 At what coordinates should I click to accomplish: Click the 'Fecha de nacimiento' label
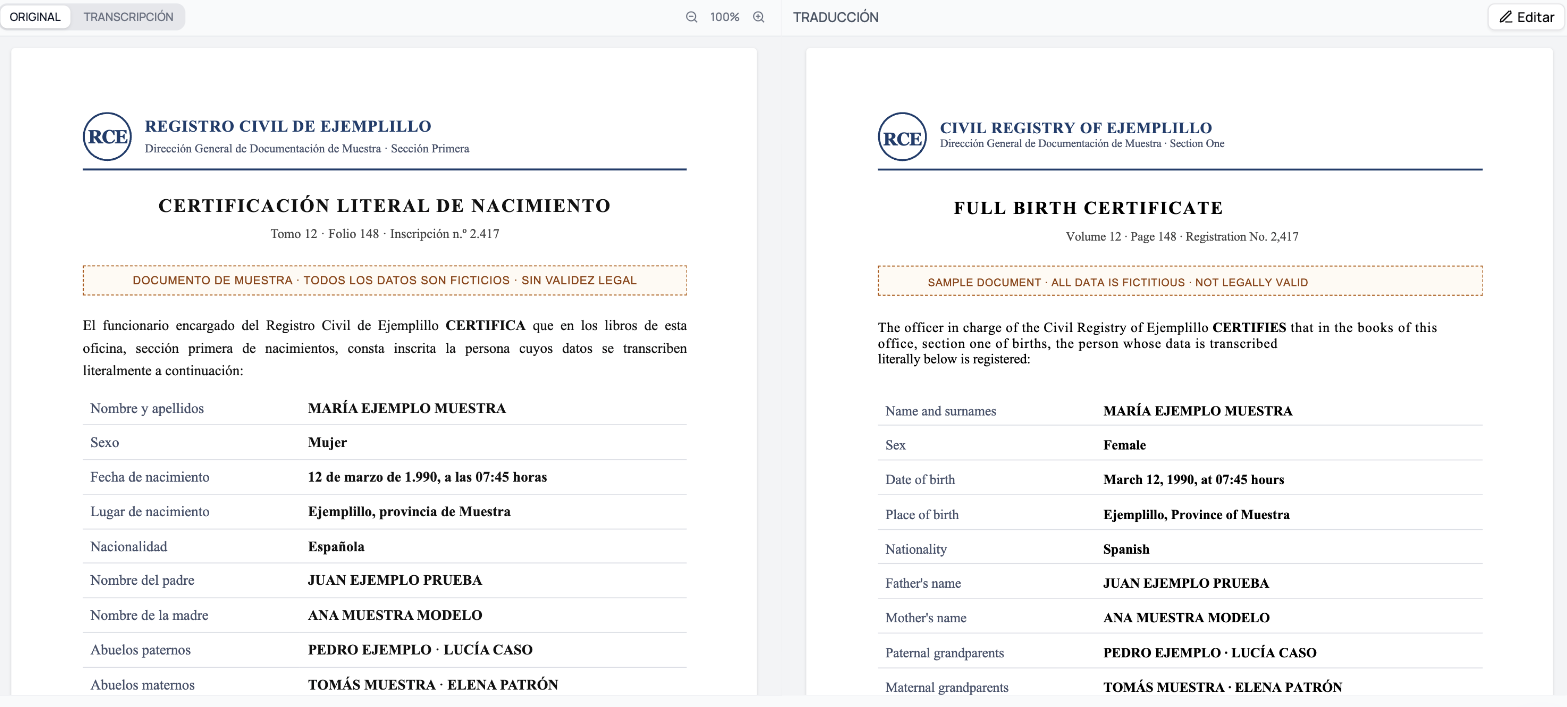point(150,477)
